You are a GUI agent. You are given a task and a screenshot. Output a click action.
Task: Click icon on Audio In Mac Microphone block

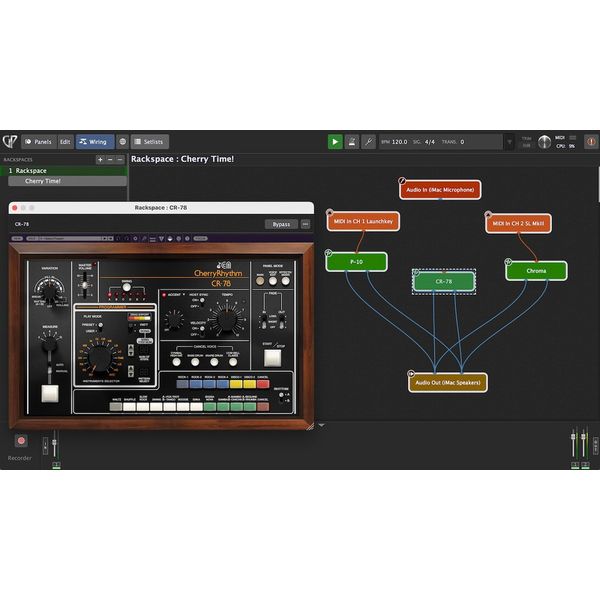tap(401, 181)
